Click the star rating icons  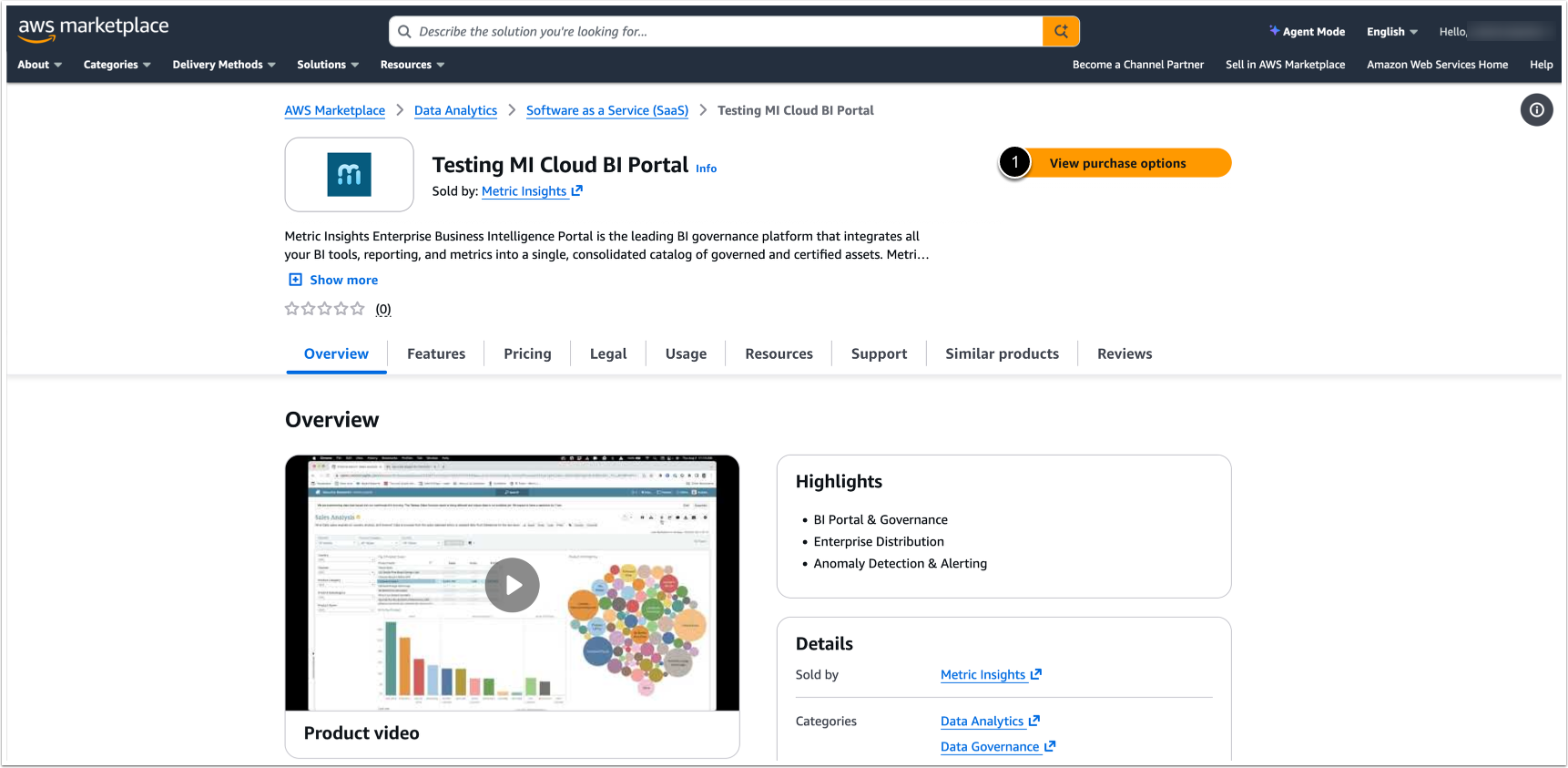pos(325,309)
